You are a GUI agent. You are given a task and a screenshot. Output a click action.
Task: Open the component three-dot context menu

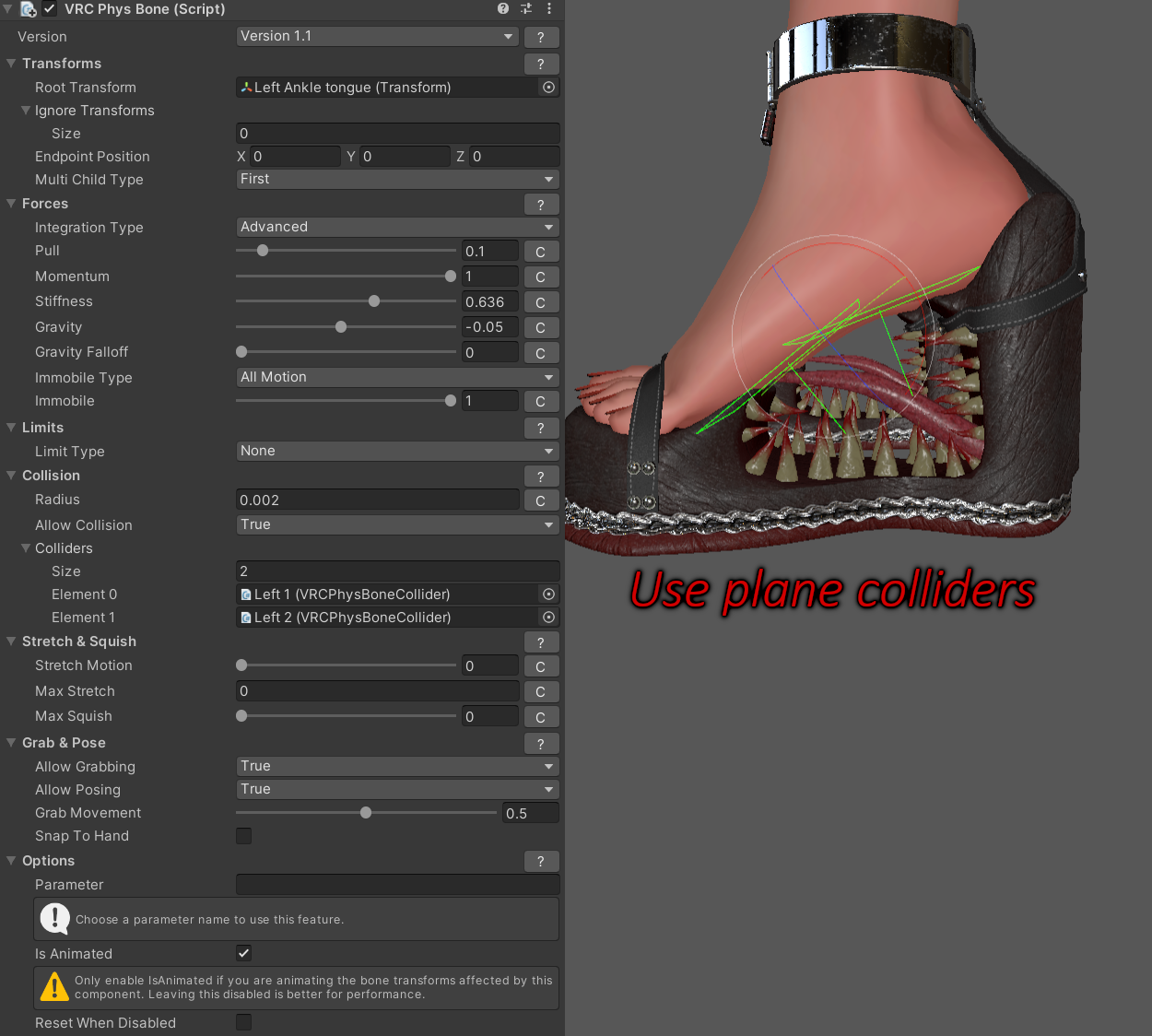click(549, 9)
